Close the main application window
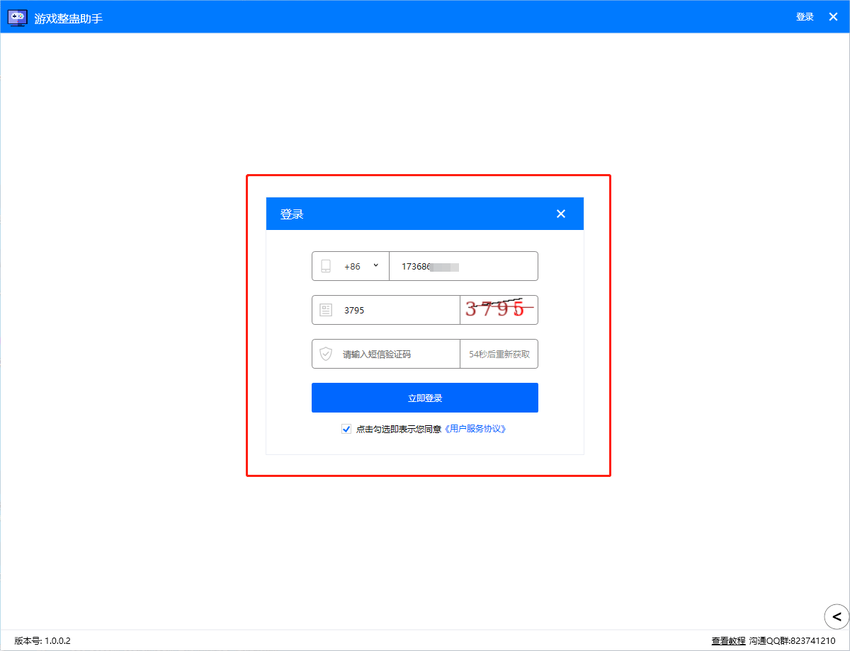 click(x=833, y=17)
